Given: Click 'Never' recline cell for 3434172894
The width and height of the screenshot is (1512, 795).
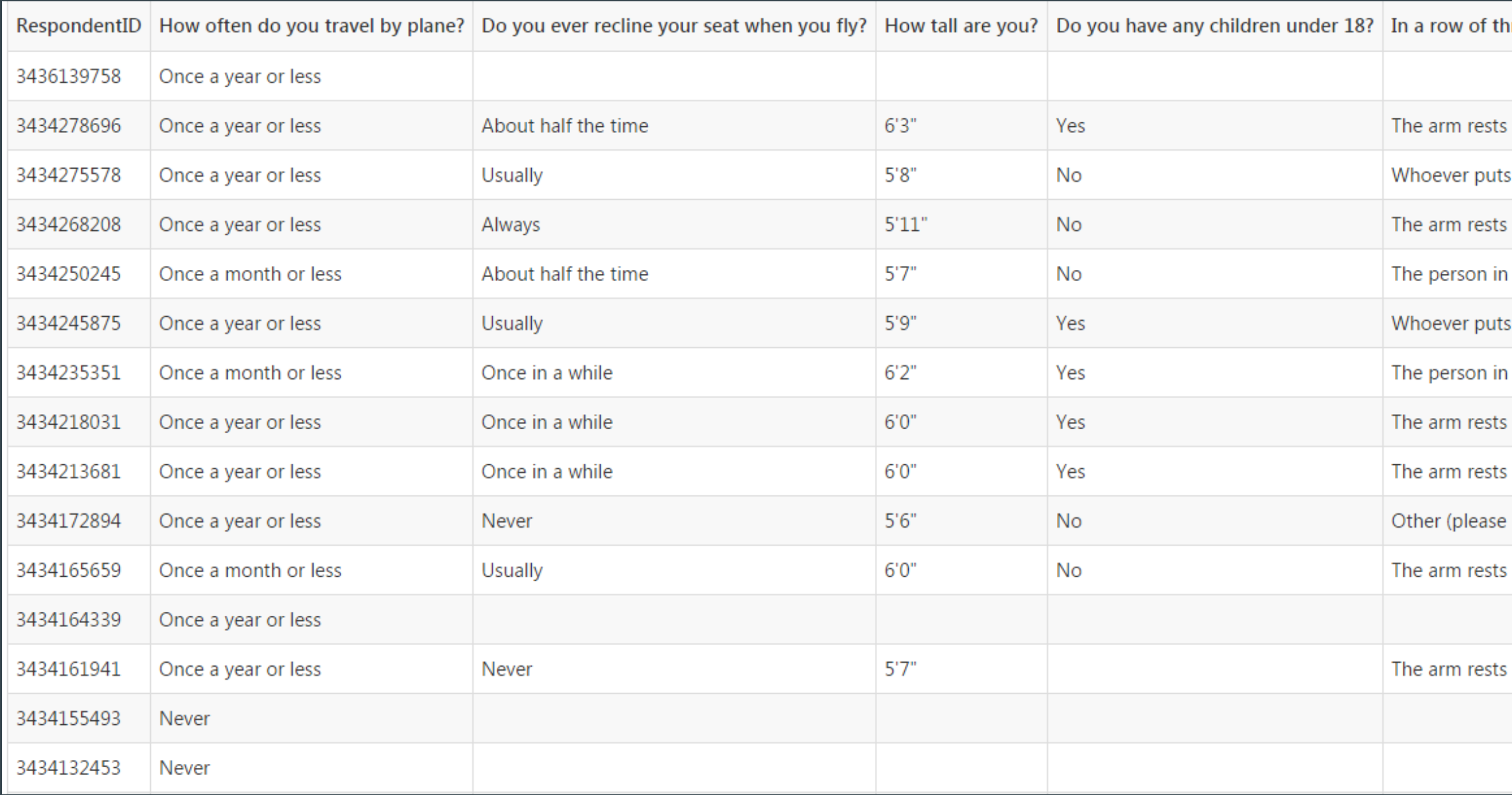Looking at the screenshot, I should (674, 521).
